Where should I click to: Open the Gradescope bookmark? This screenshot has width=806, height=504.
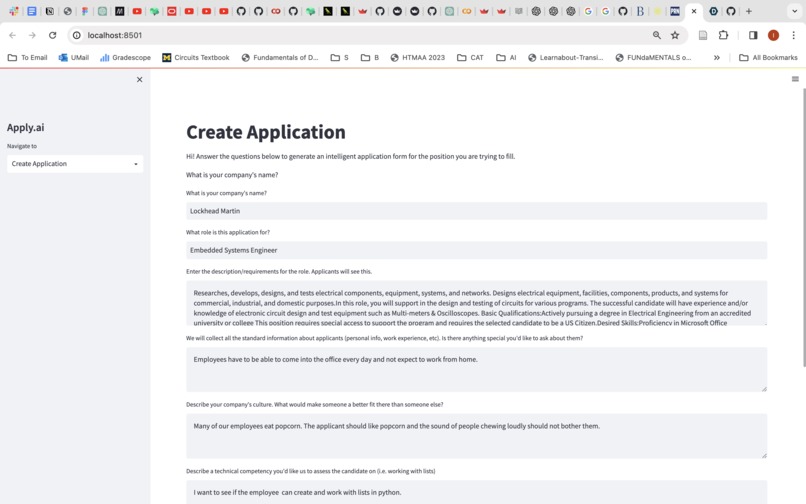click(125, 58)
